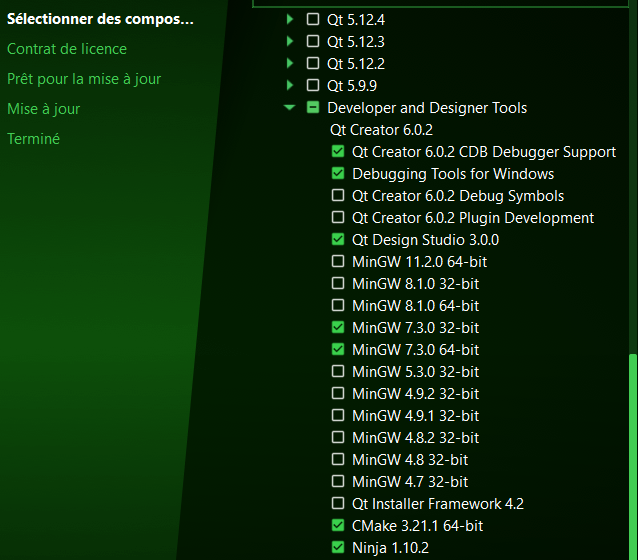
Task: Uncheck CMake 3.21.1 64-bit checkbox
Action: [x=338, y=525]
